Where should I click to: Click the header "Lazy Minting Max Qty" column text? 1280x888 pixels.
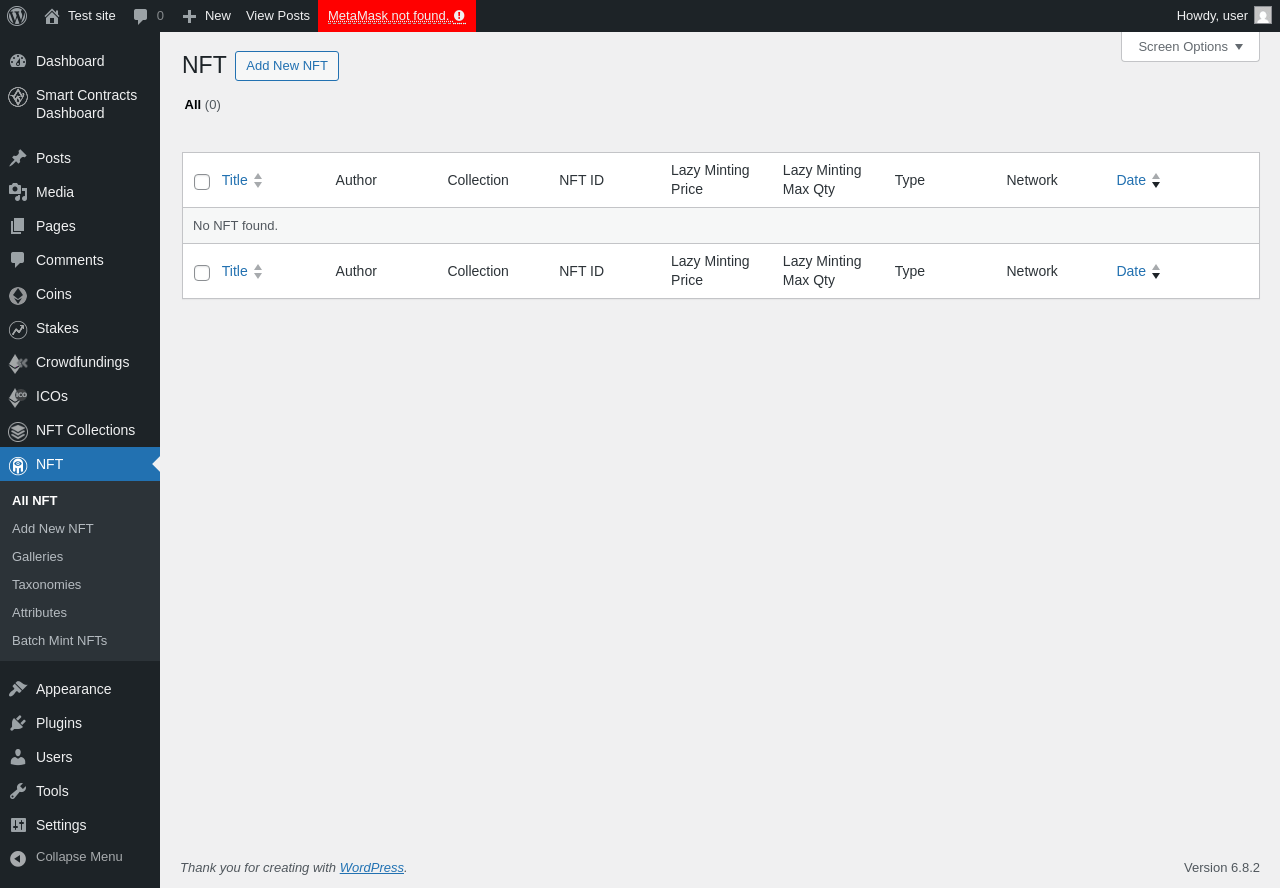pyautogui.click(x=822, y=180)
